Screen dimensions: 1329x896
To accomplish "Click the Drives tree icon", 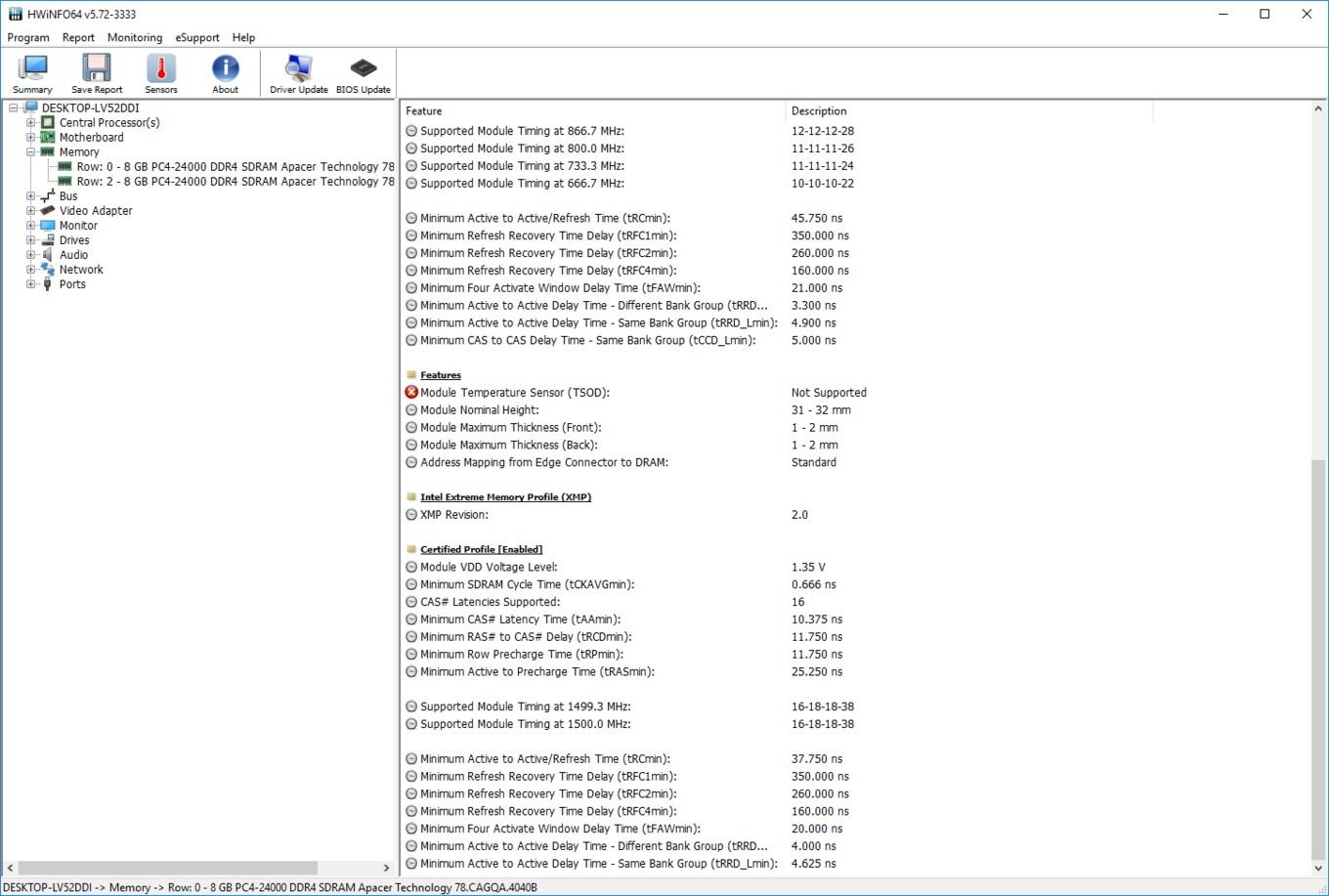I will 48,239.
